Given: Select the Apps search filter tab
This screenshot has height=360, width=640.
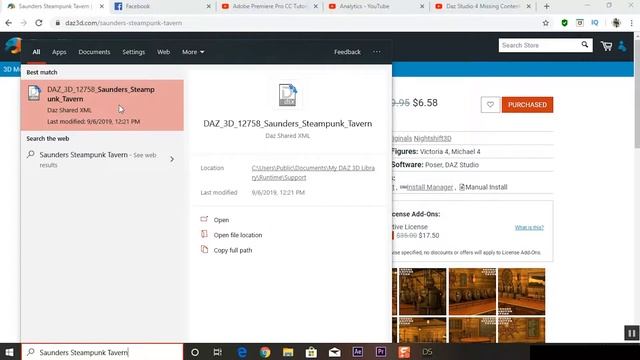Looking at the screenshot, I should tap(59, 52).
